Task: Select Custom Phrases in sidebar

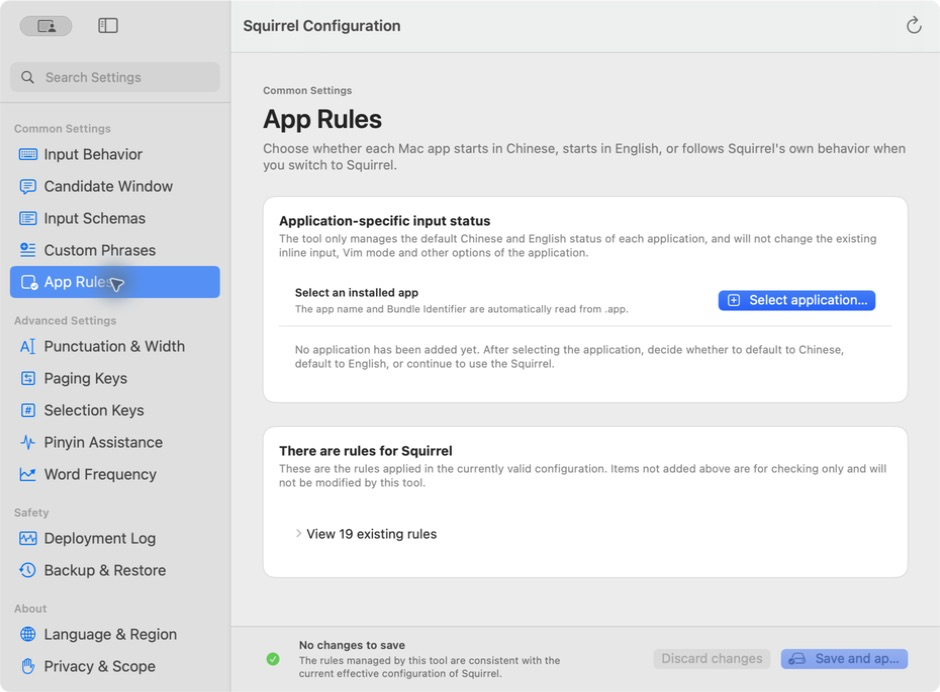Action: (x=115, y=250)
